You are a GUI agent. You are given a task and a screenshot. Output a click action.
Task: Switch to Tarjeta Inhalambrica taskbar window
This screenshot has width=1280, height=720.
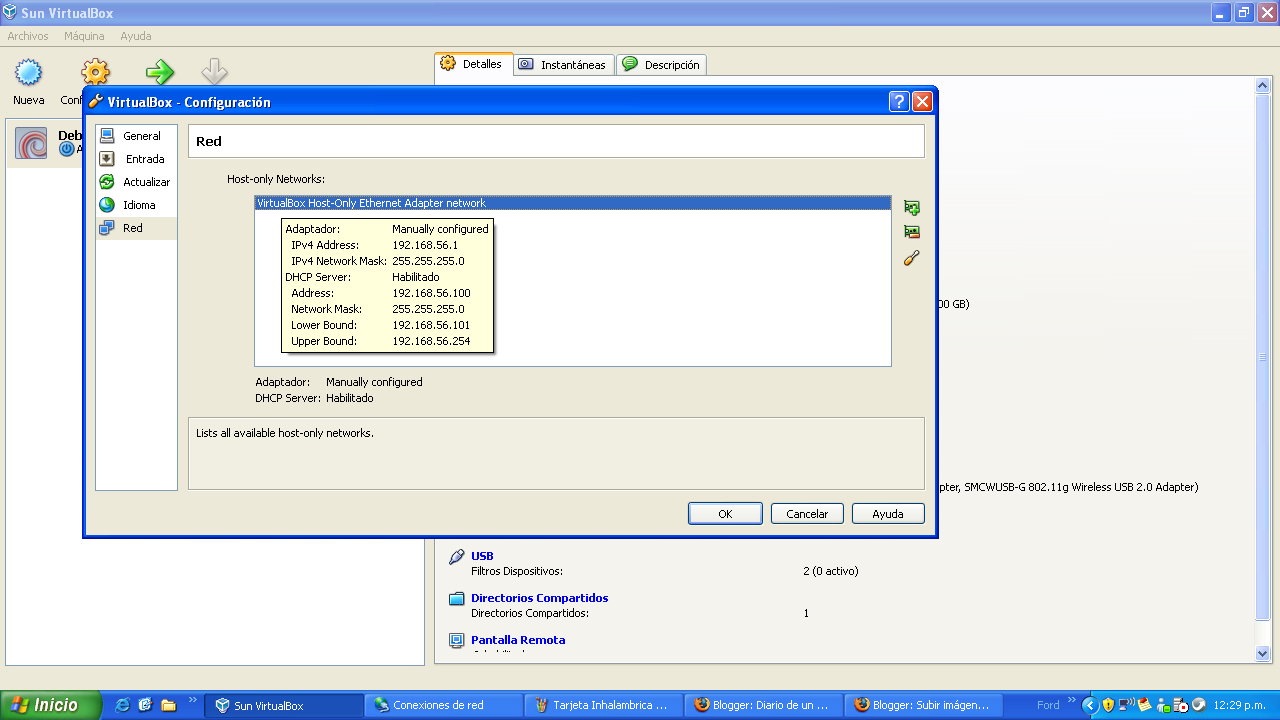click(604, 705)
